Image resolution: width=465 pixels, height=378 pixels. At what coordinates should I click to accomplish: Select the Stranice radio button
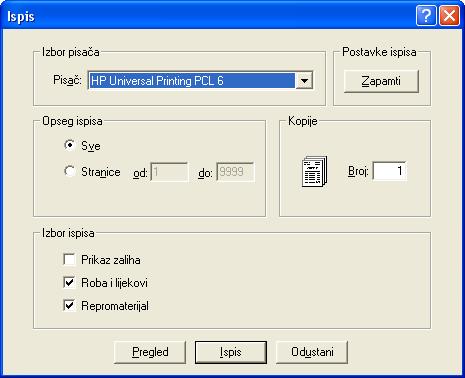pyautogui.click(x=69, y=172)
